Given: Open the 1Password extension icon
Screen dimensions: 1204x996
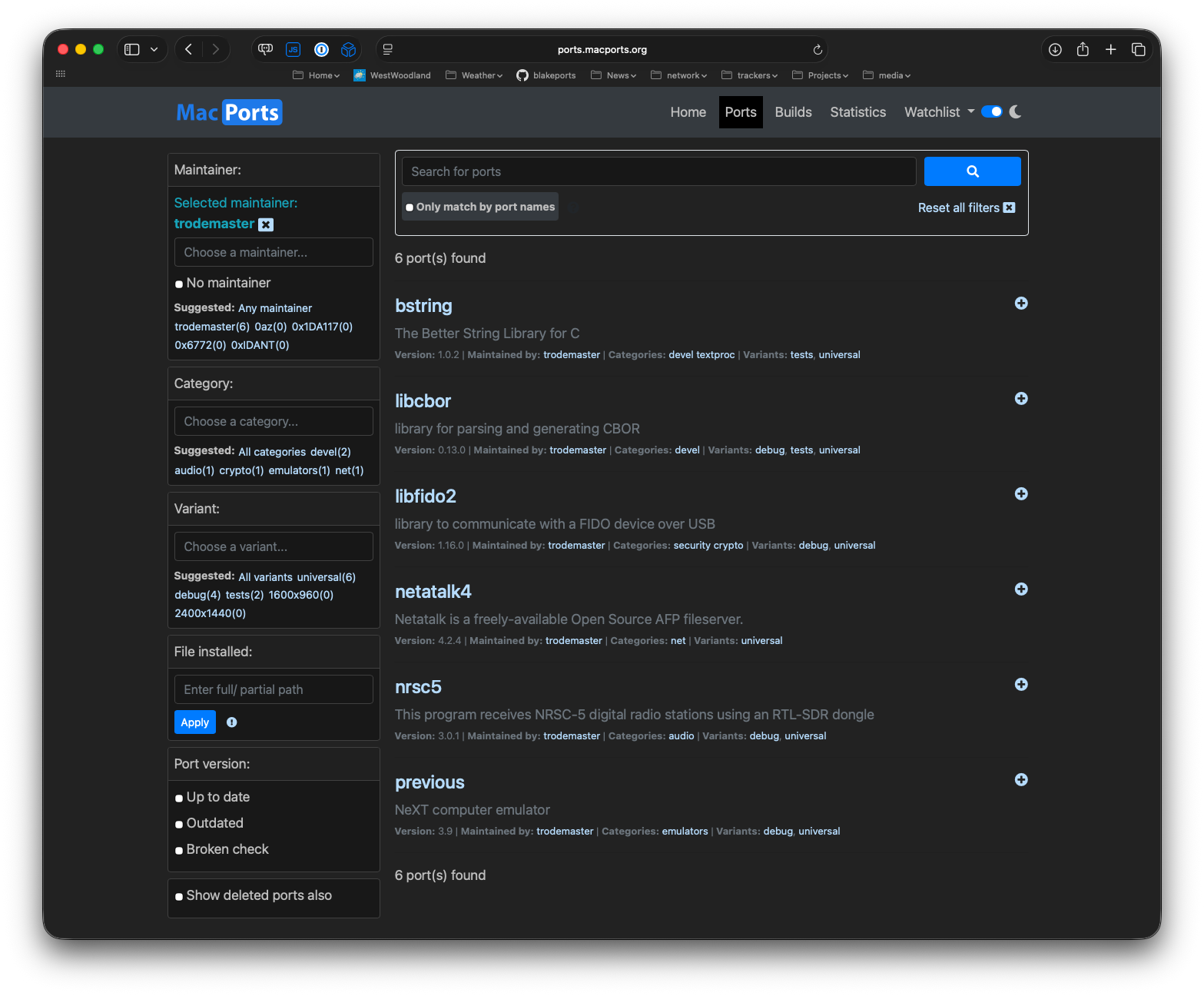Looking at the screenshot, I should tap(321, 49).
